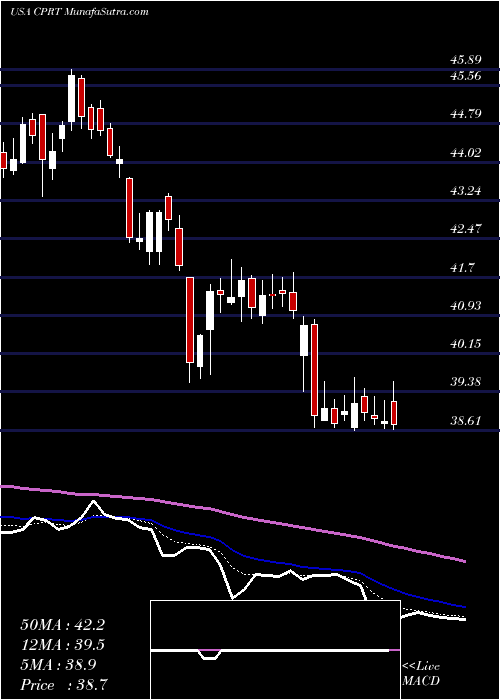This screenshot has width=500, height=700.
Task: Click the tallest white candlestick at the peak
Action: (71, 98)
